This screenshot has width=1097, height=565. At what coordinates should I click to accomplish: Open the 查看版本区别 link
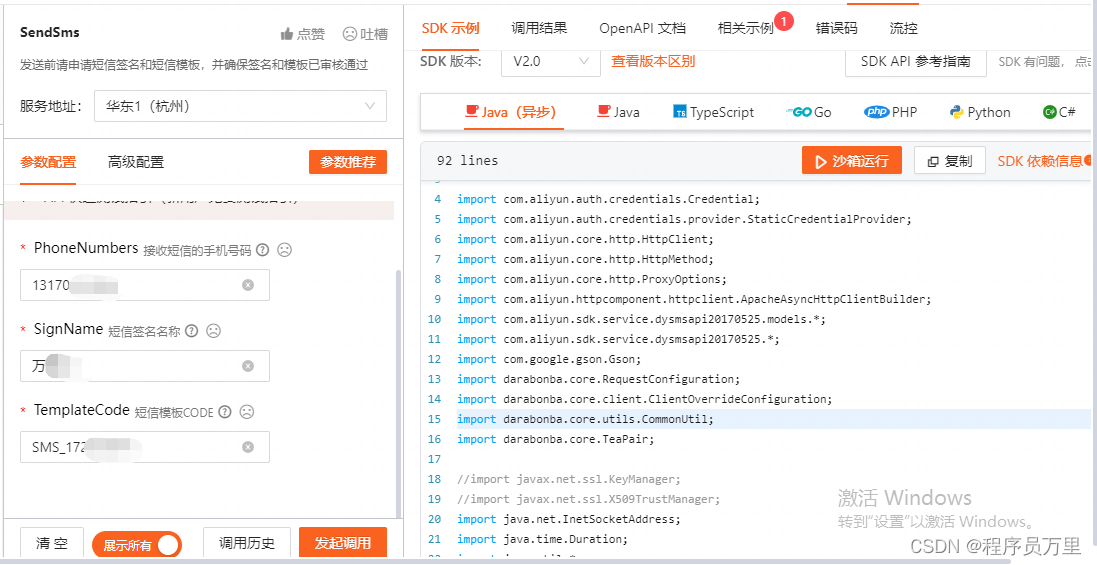[653, 61]
